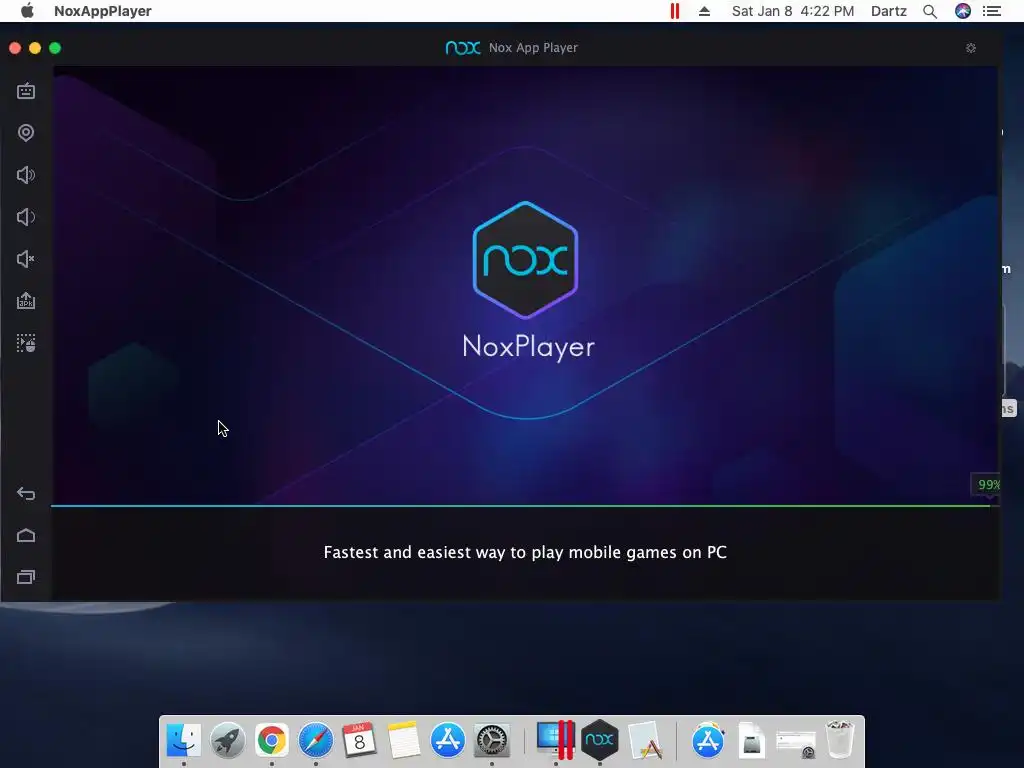Open the virtual location icon in sidebar
Screen dimensions: 1024x768
click(x=26, y=133)
